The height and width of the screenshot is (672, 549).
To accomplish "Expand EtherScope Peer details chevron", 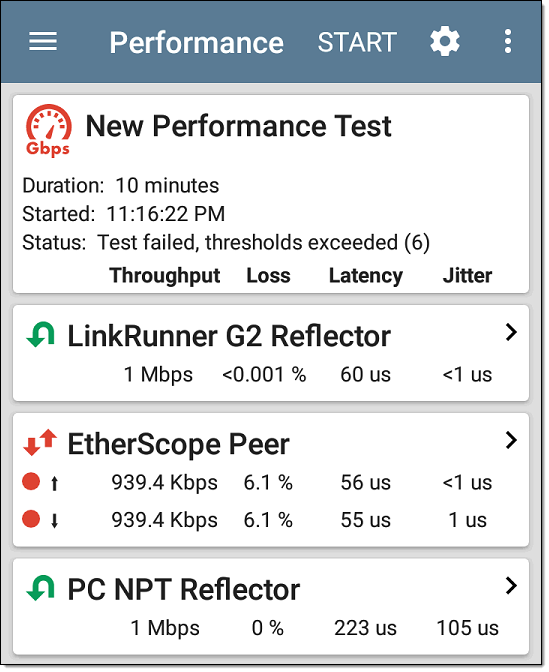I will [x=511, y=440].
